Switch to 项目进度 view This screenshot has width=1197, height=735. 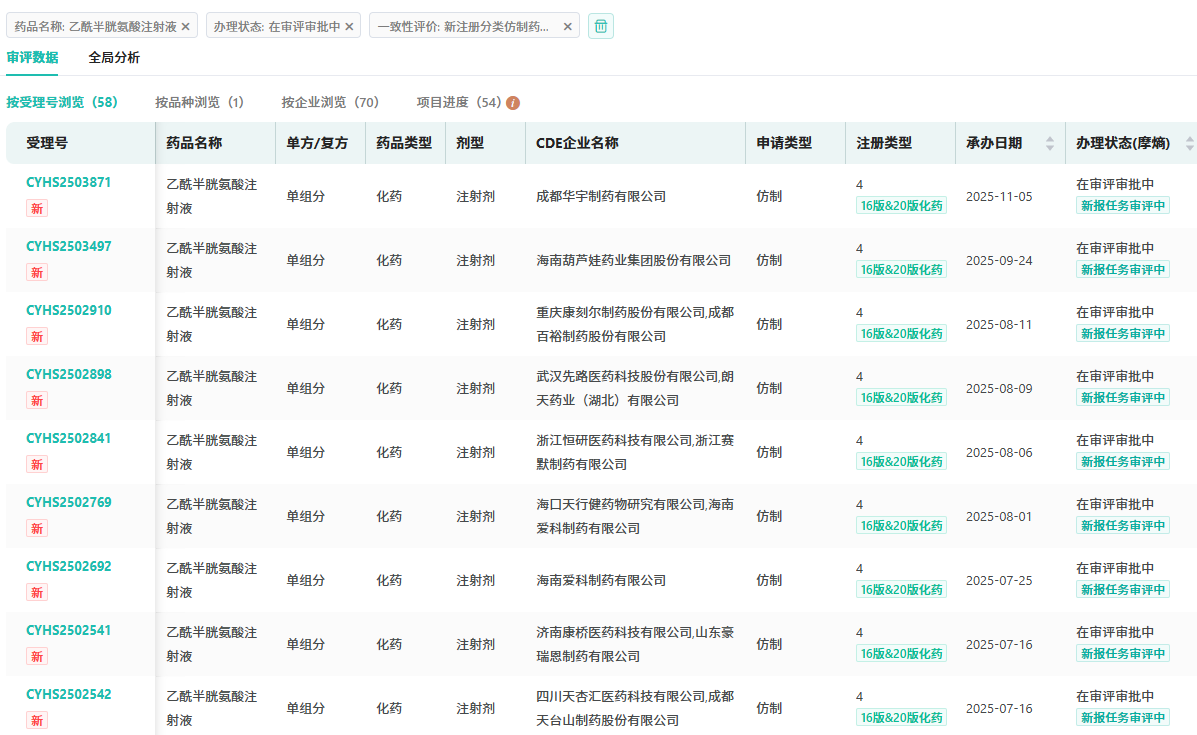(459, 102)
